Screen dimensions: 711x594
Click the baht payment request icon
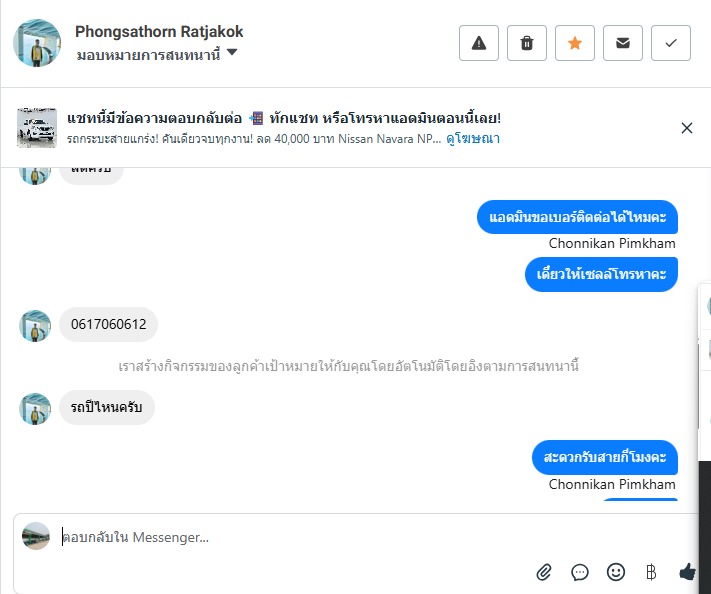click(x=651, y=572)
